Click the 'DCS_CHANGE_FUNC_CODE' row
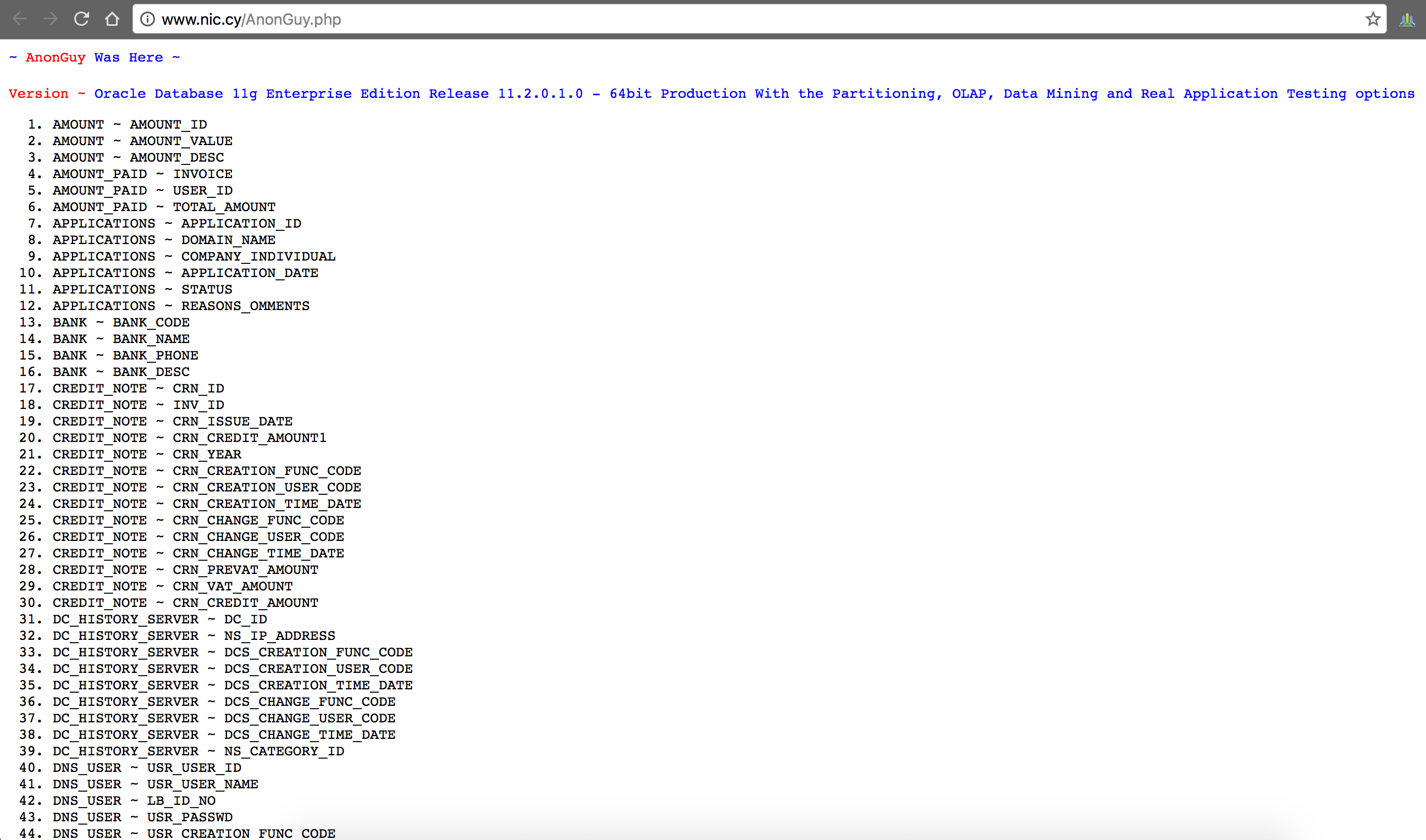 pos(224,702)
